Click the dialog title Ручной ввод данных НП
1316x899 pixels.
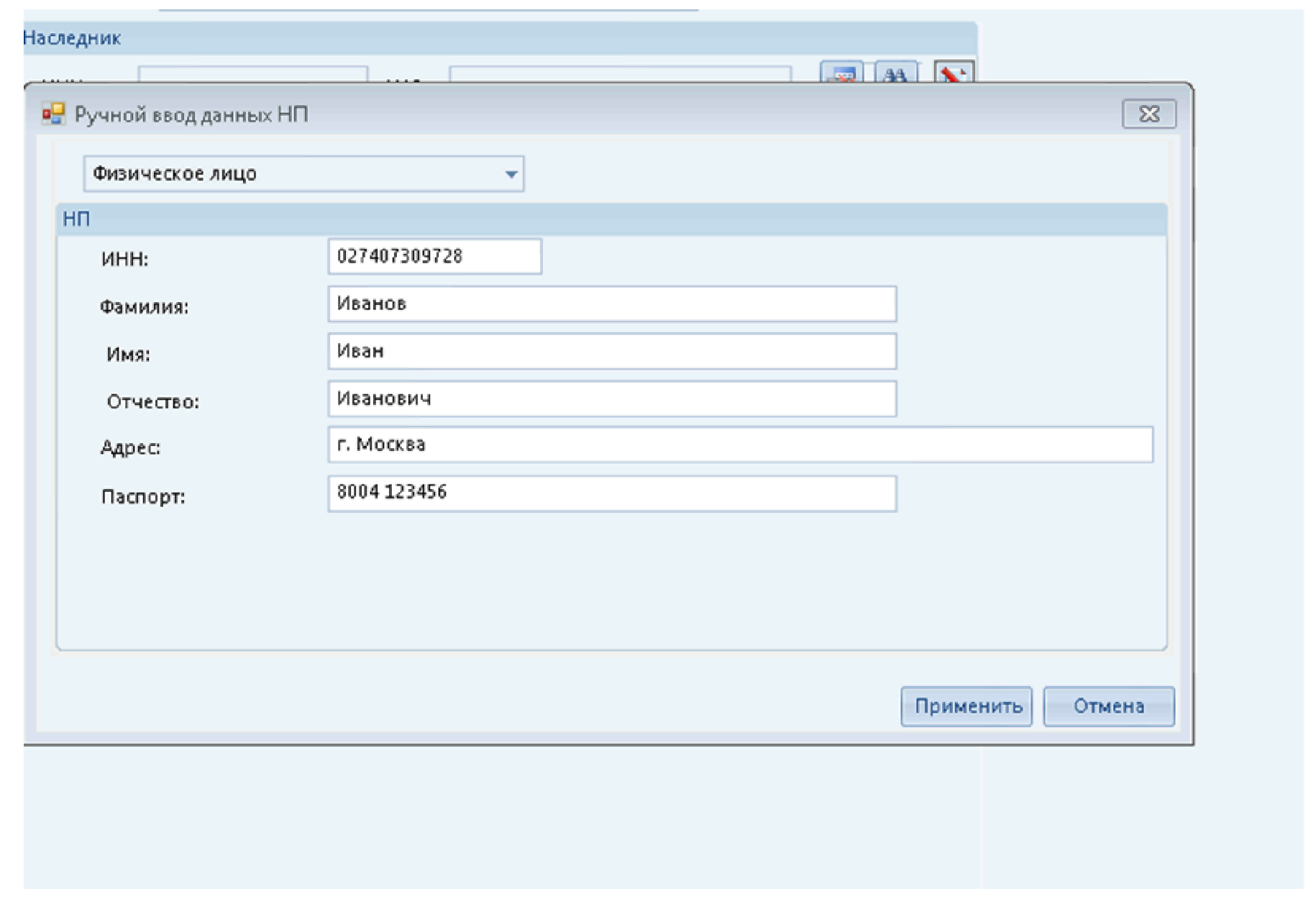click(x=191, y=115)
